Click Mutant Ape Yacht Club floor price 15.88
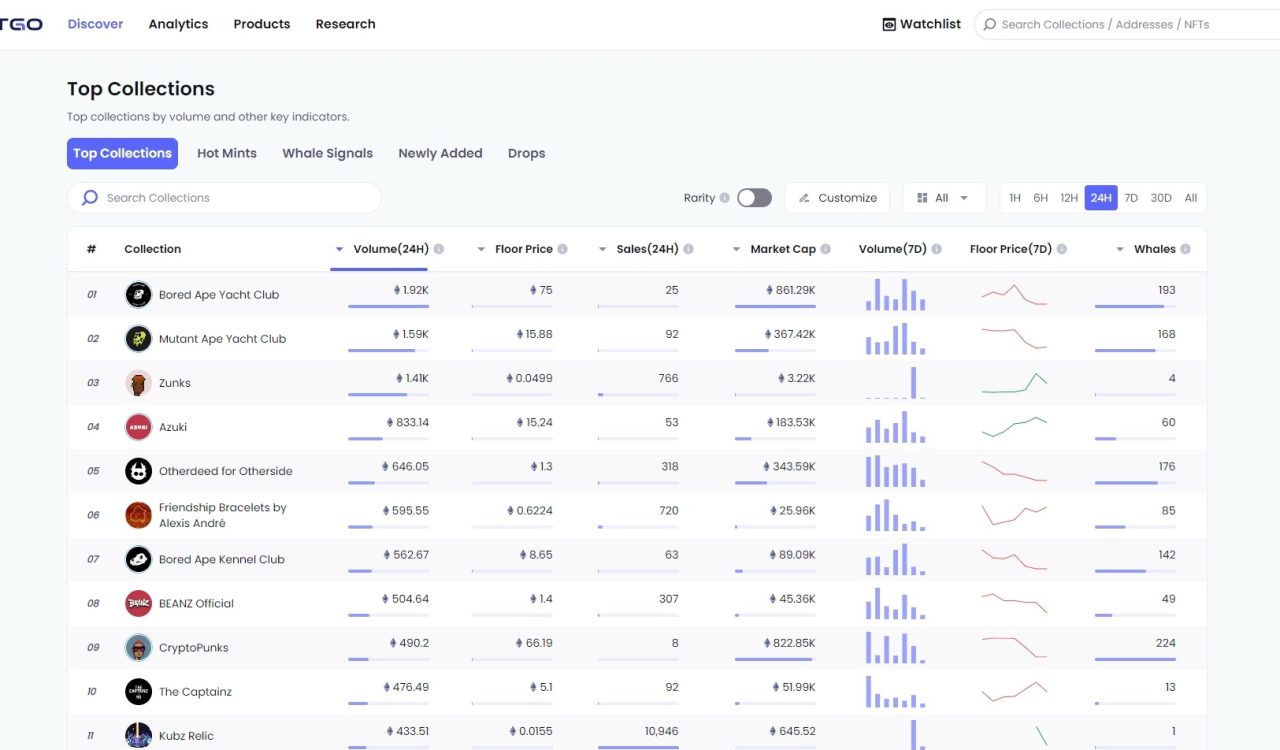The height and width of the screenshot is (750, 1280). pos(534,334)
